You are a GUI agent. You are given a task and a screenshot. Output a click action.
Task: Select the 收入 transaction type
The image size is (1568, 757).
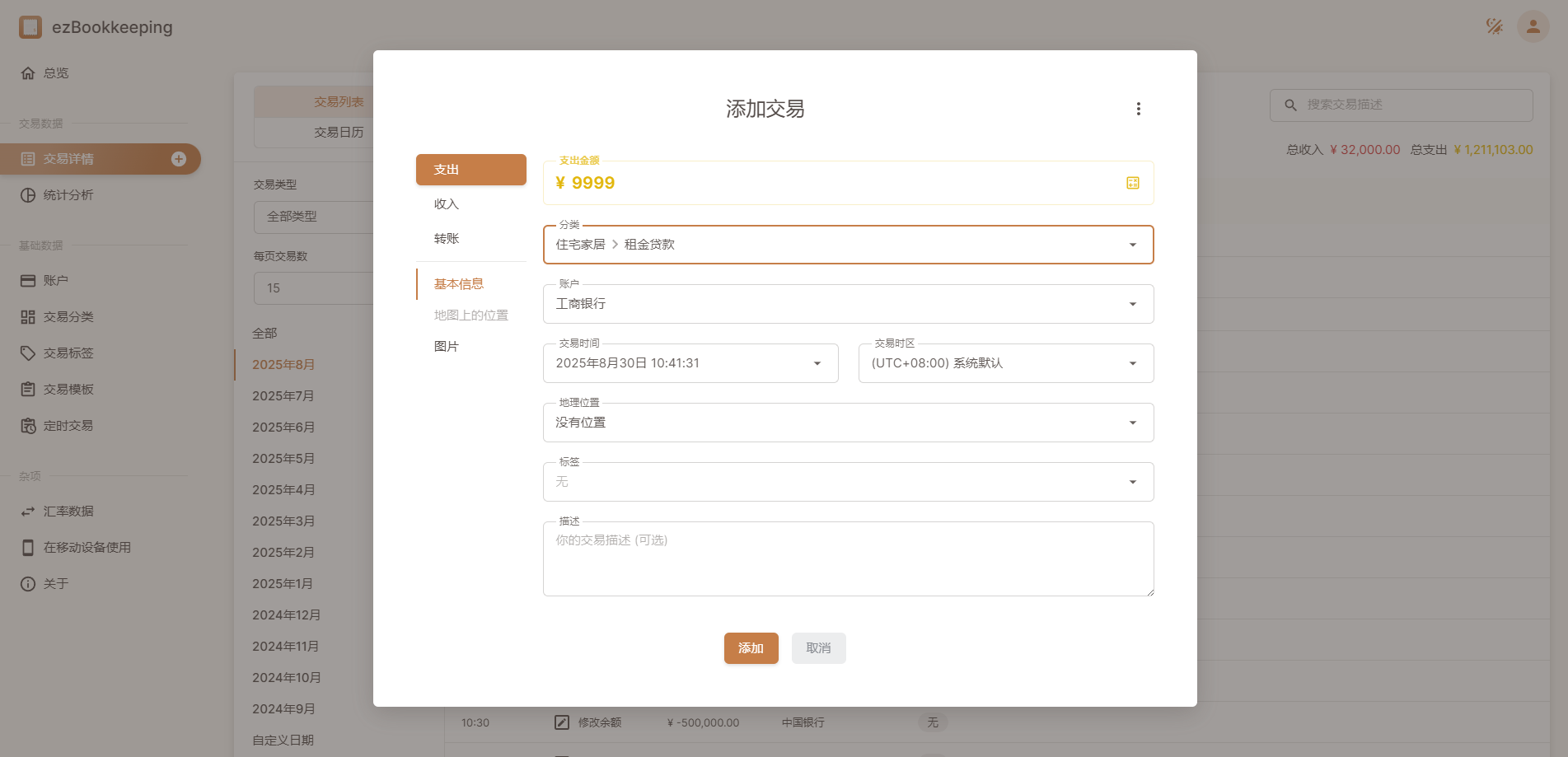pos(447,204)
